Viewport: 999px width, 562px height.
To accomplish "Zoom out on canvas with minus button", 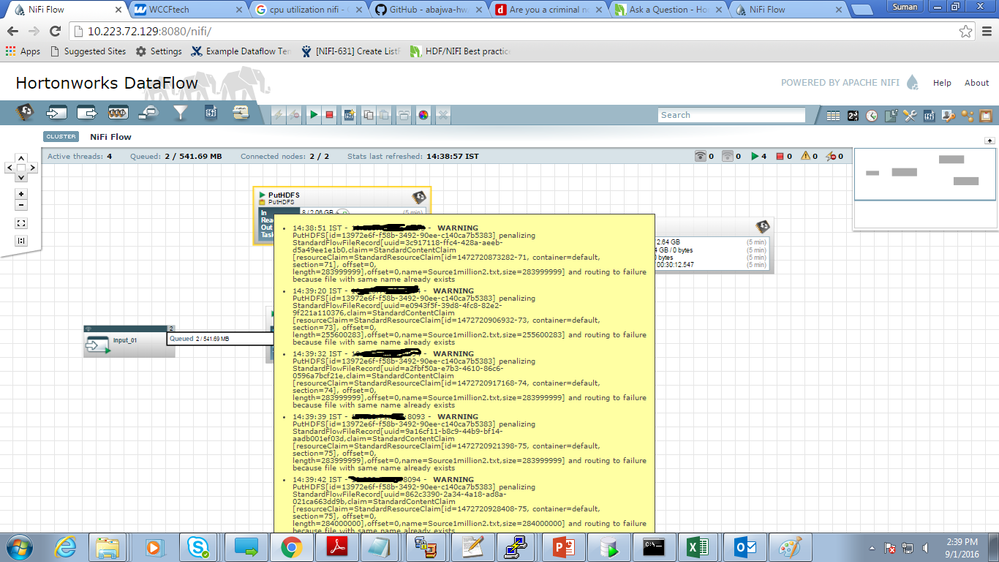I will (x=21, y=205).
